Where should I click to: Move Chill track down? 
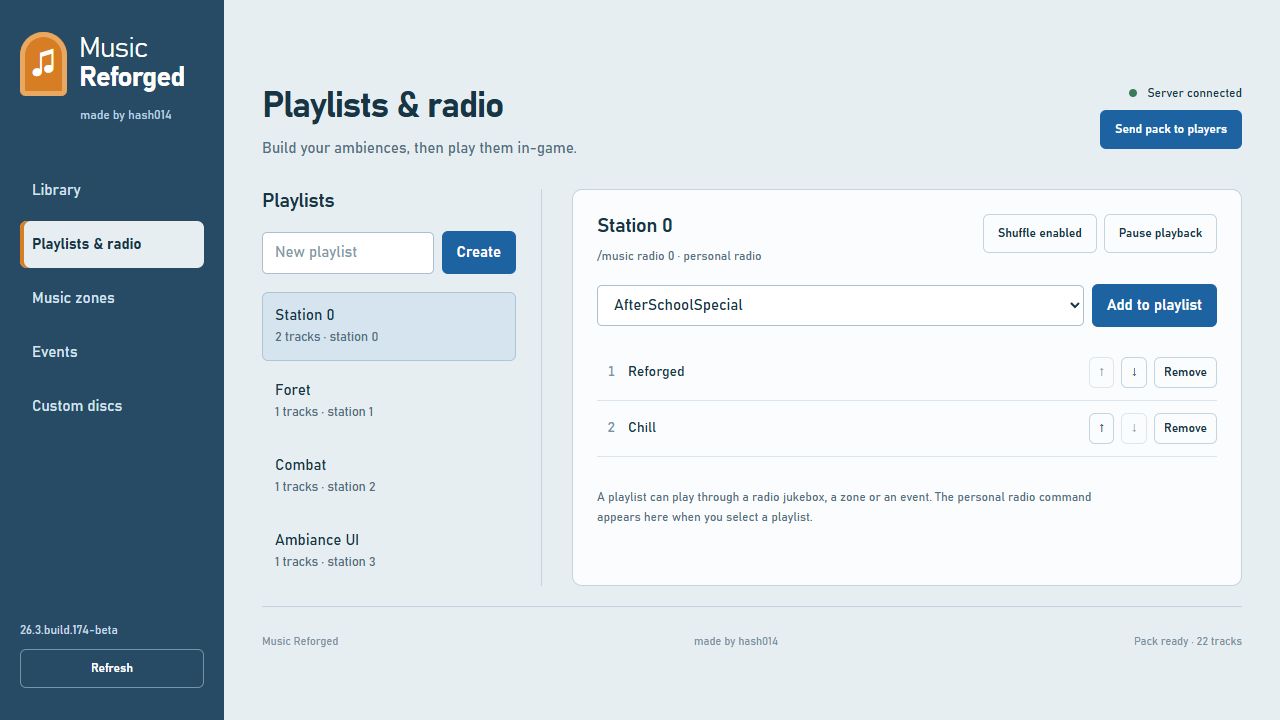(x=1134, y=428)
